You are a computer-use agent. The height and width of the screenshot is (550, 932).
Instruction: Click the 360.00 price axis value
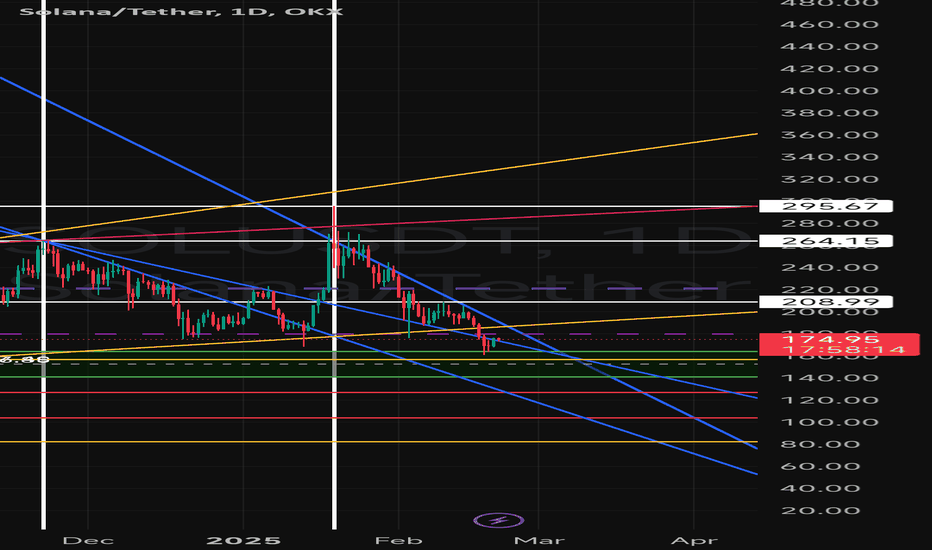pos(829,134)
